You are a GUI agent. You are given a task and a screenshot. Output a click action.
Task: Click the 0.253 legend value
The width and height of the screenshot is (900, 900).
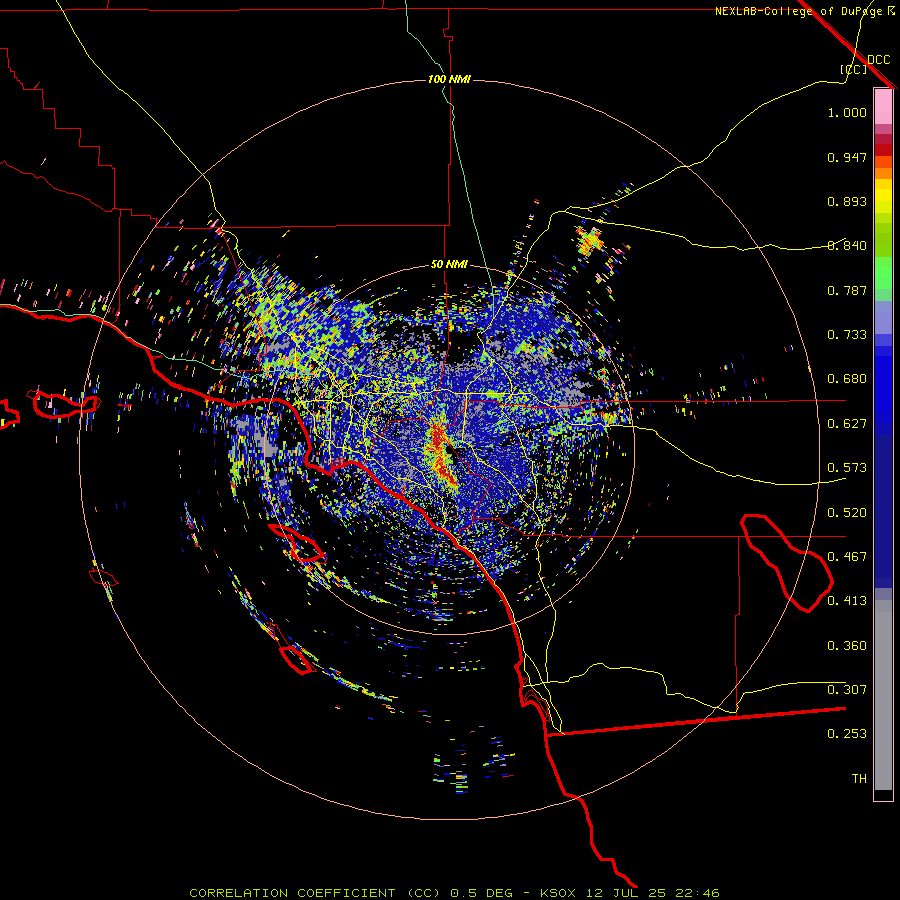[847, 734]
